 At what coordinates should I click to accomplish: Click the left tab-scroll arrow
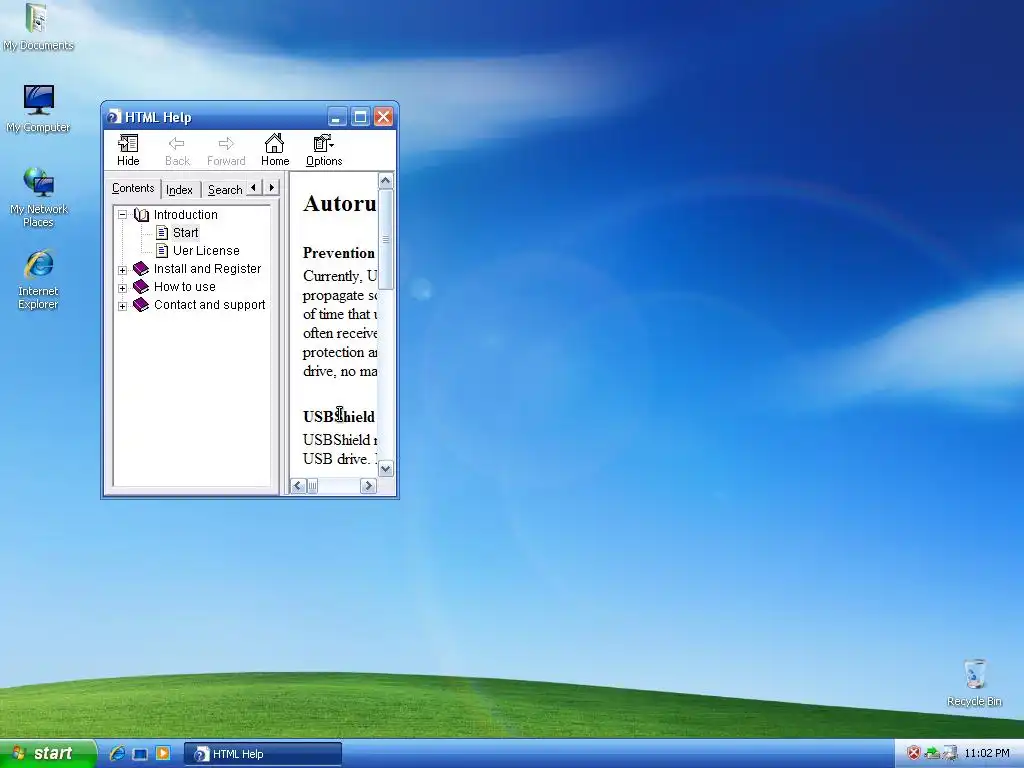coord(254,188)
